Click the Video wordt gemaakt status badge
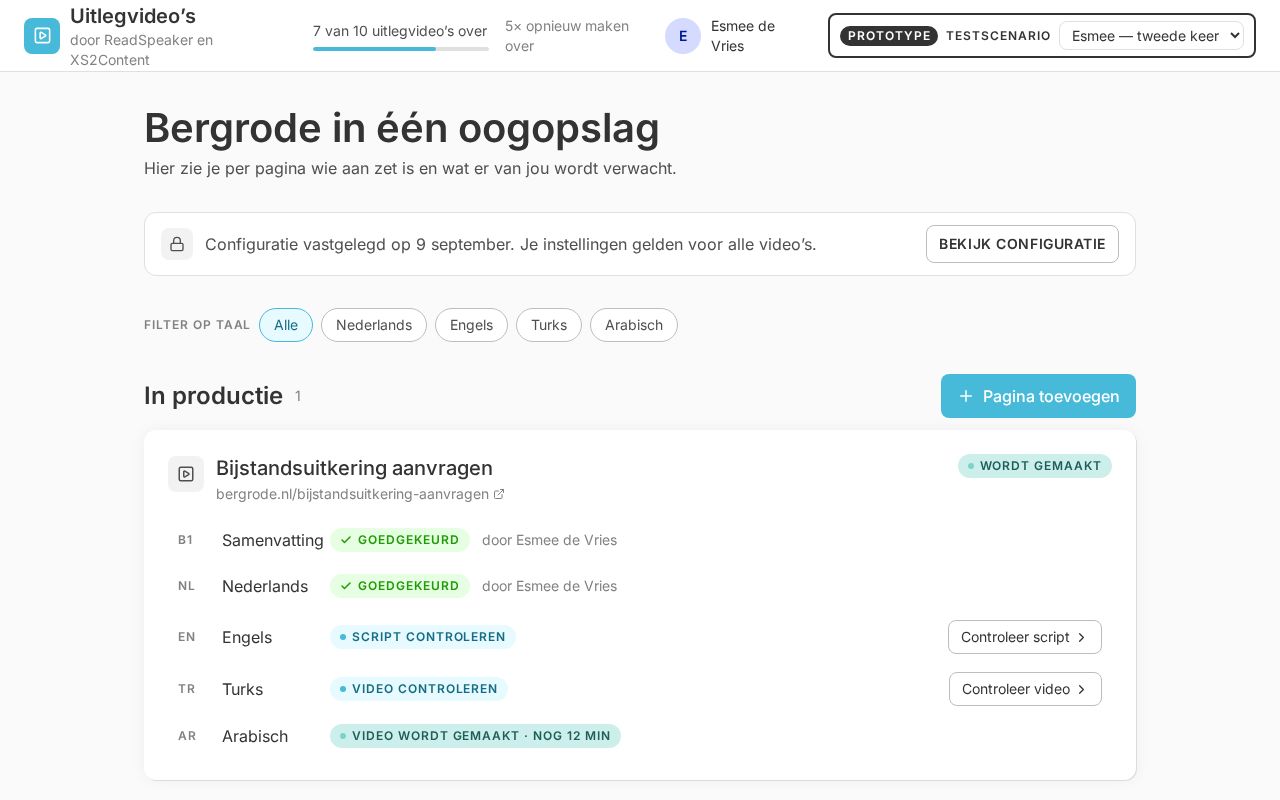The width and height of the screenshot is (1280, 800). 475,736
